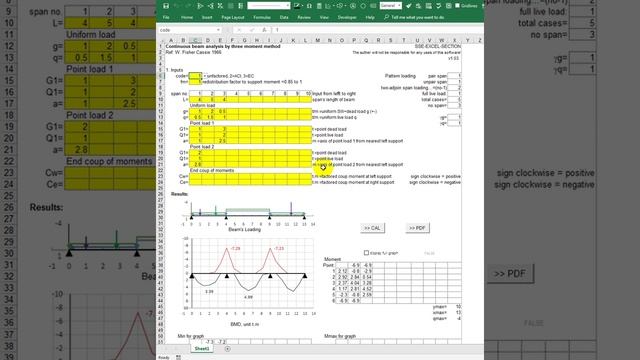
Task: Click the >> CAL button
Action: pos(372,228)
